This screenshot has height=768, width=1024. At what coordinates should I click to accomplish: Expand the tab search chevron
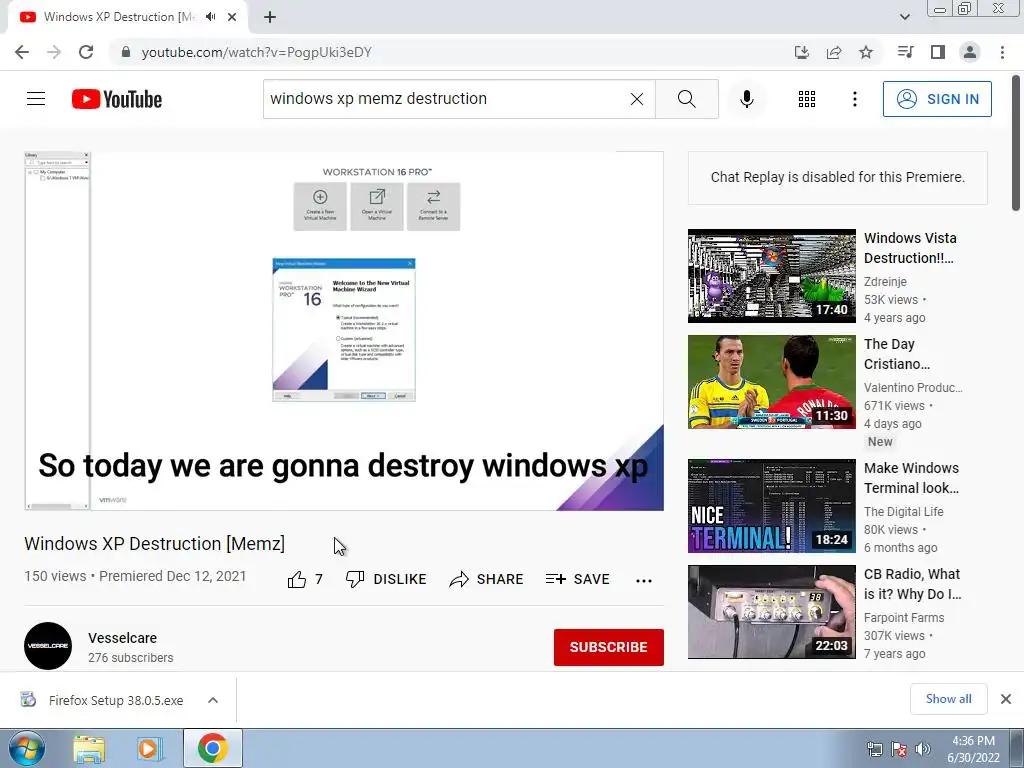pyautogui.click(x=904, y=17)
